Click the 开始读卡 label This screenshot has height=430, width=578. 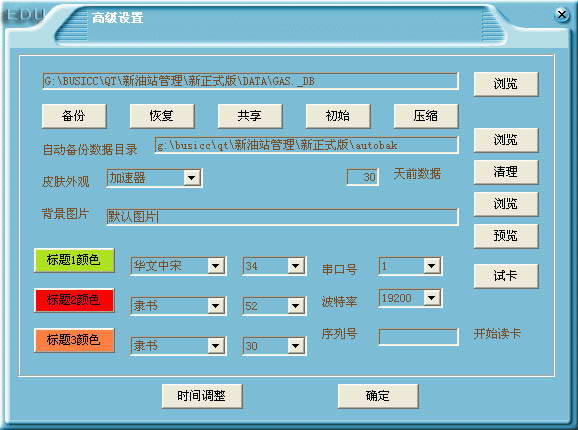497,334
